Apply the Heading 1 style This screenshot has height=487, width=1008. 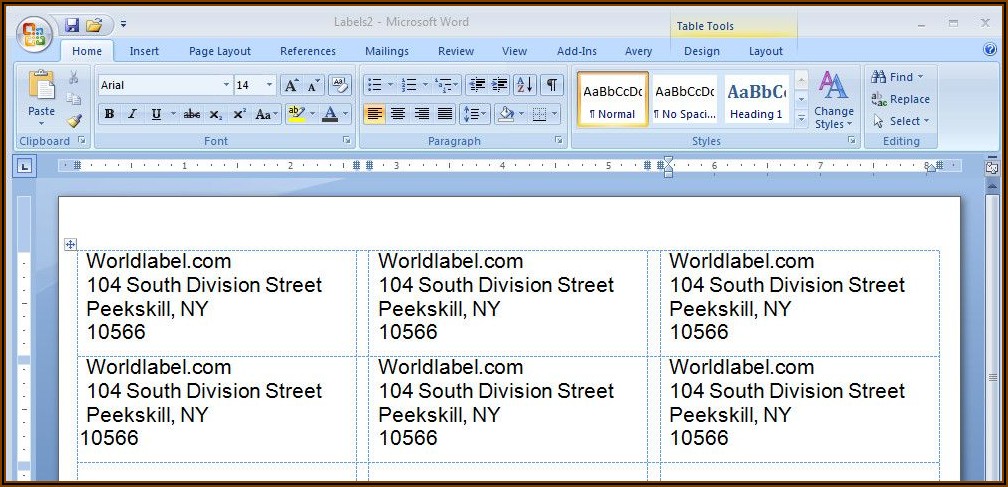[756, 99]
